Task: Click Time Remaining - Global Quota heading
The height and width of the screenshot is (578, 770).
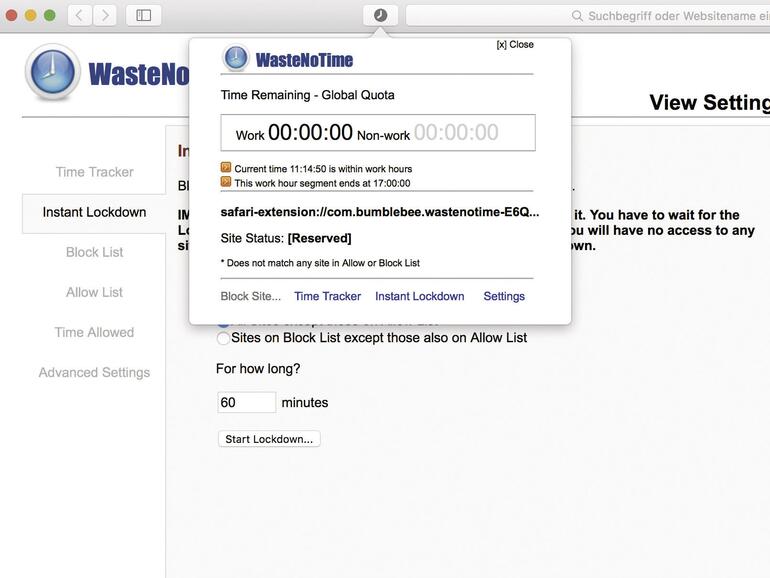Action: 307,95
